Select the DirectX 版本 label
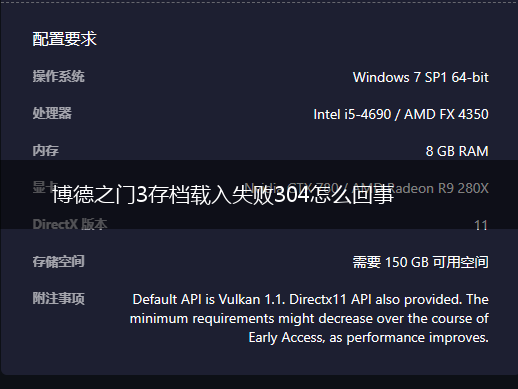Viewport: 518px width, 389px height. coord(70,224)
